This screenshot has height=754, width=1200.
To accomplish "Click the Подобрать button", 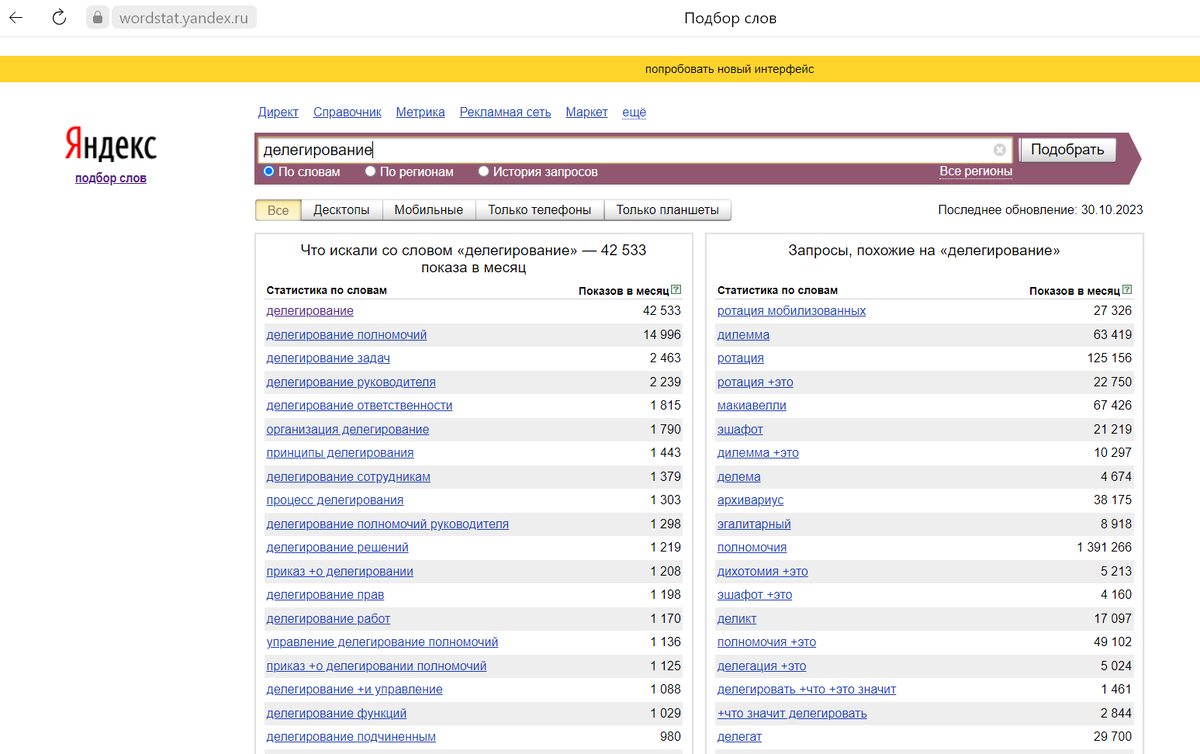I will pos(1067,150).
